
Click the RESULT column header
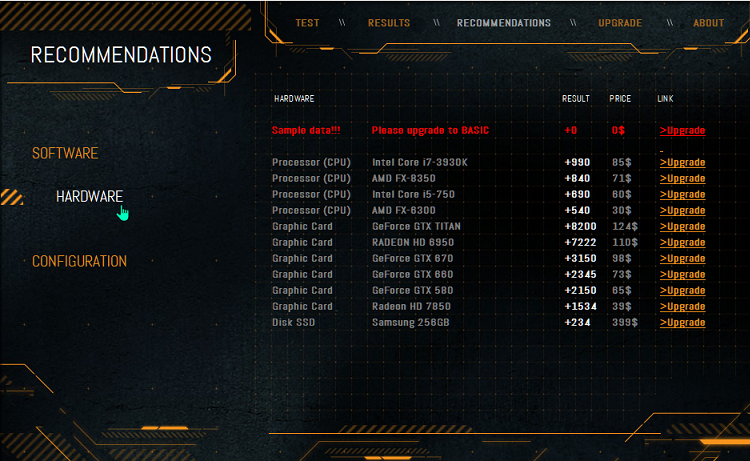click(x=575, y=99)
